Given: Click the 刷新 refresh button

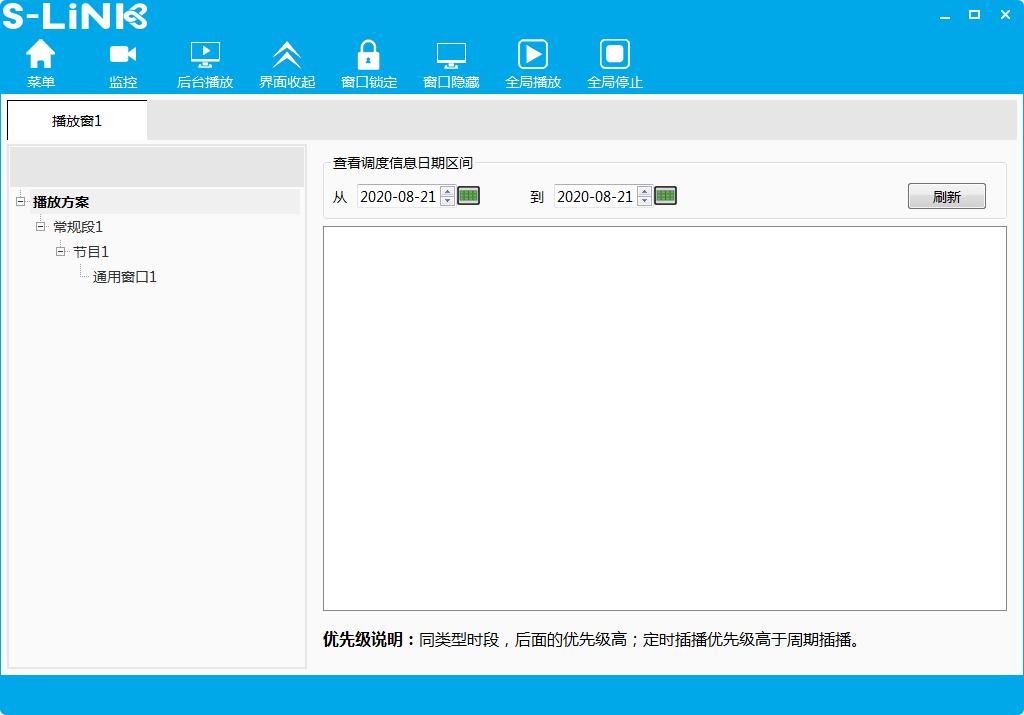Looking at the screenshot, I should [946, 196].
